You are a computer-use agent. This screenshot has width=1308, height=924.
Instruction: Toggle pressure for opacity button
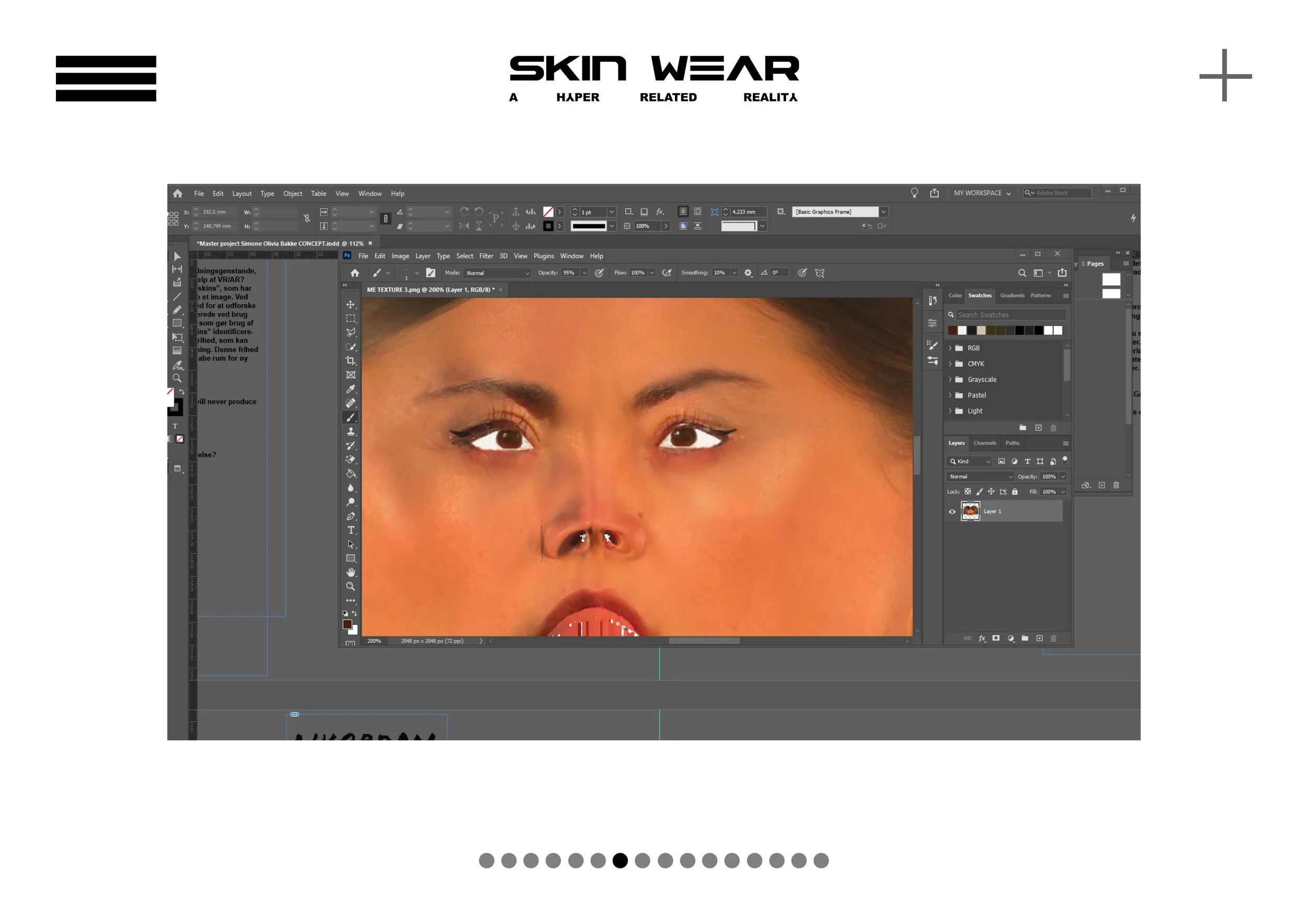[599, 272]
